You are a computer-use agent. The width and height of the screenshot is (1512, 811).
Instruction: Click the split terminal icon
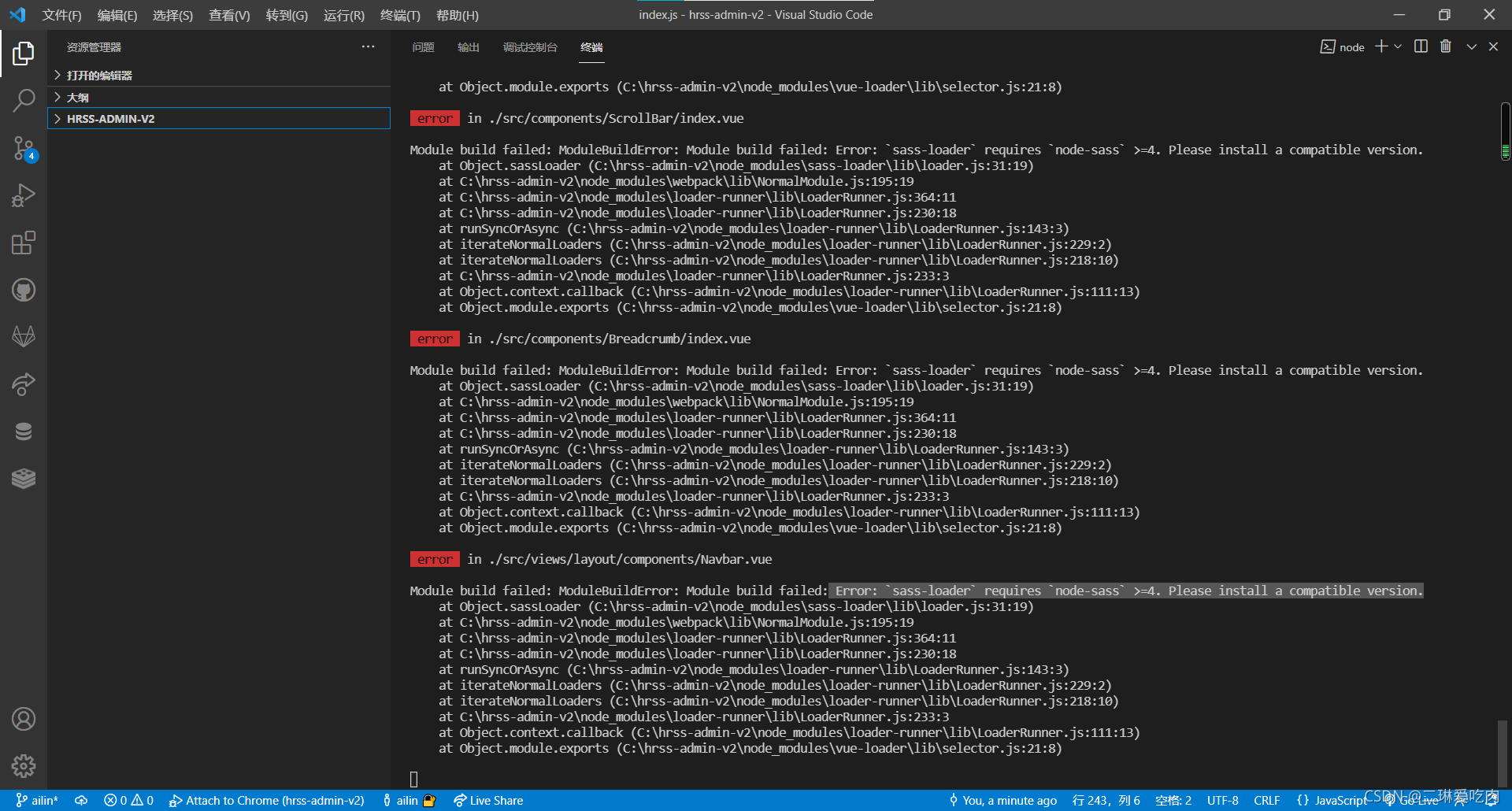click(1420, 46)
